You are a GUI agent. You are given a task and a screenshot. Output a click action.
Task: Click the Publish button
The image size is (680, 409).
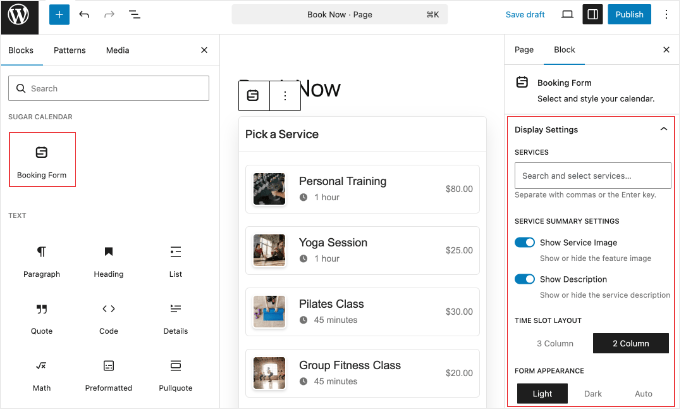629,15
